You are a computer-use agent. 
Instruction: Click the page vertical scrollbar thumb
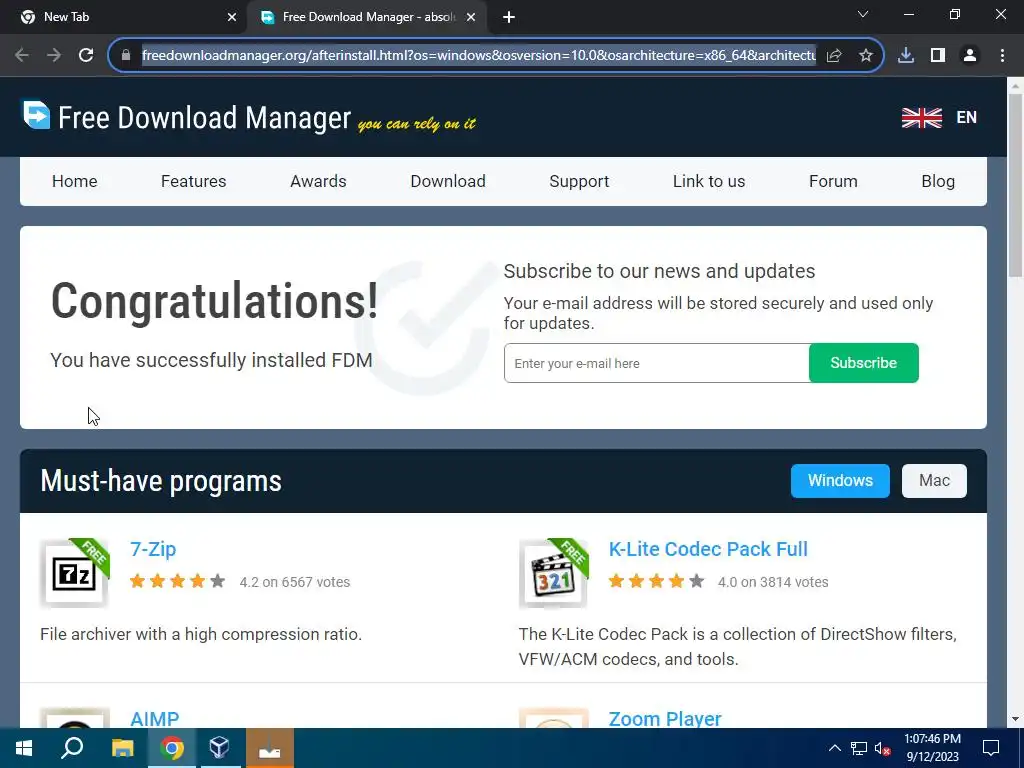click(1016, 185)
